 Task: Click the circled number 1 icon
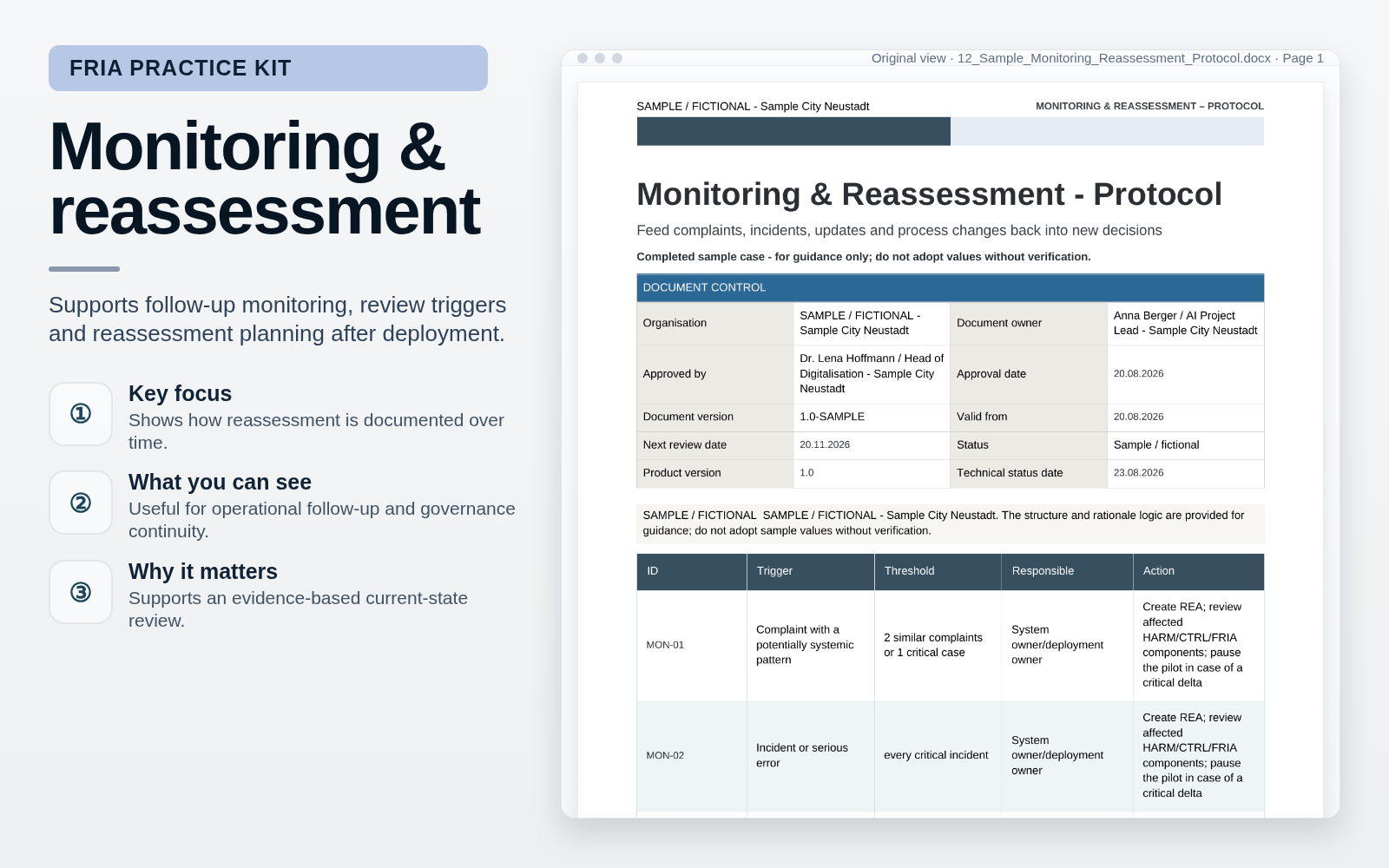tap(81, 414)
